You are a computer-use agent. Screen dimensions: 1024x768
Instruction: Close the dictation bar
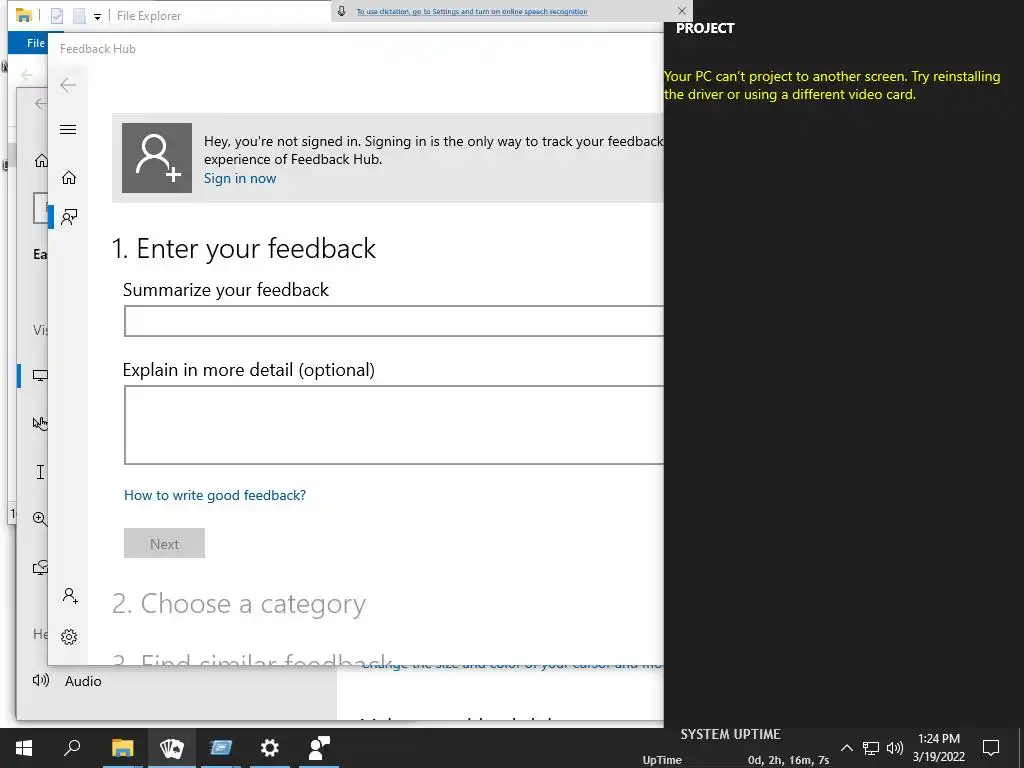[682, 11]
